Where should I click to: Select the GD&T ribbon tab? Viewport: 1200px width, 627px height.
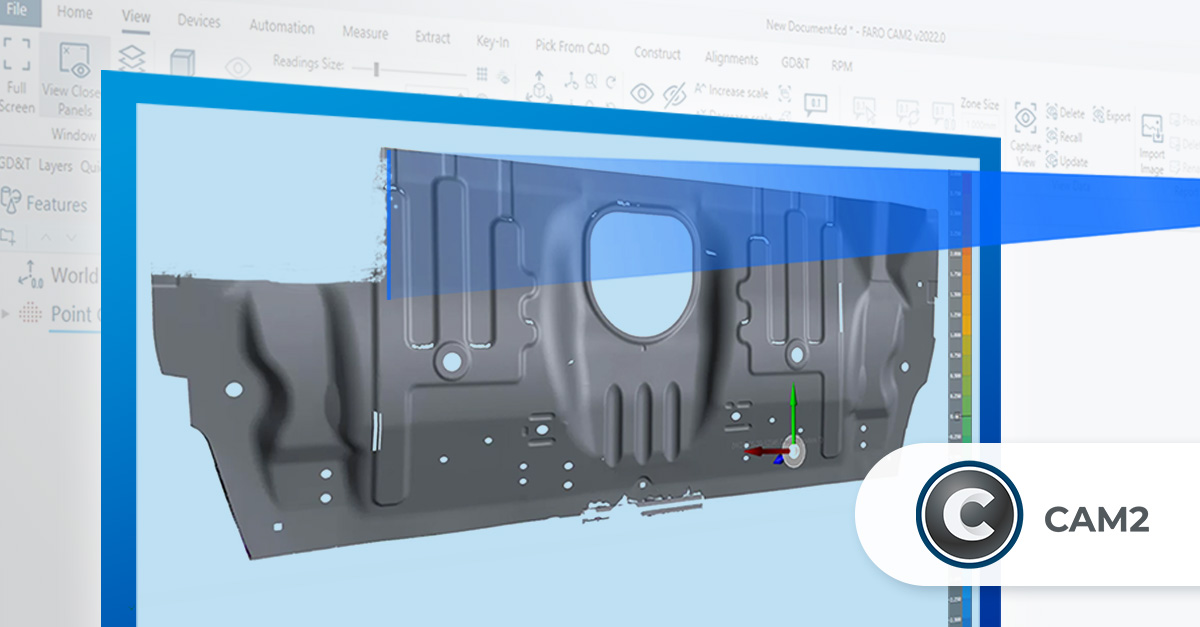click(x=795, y=62)
